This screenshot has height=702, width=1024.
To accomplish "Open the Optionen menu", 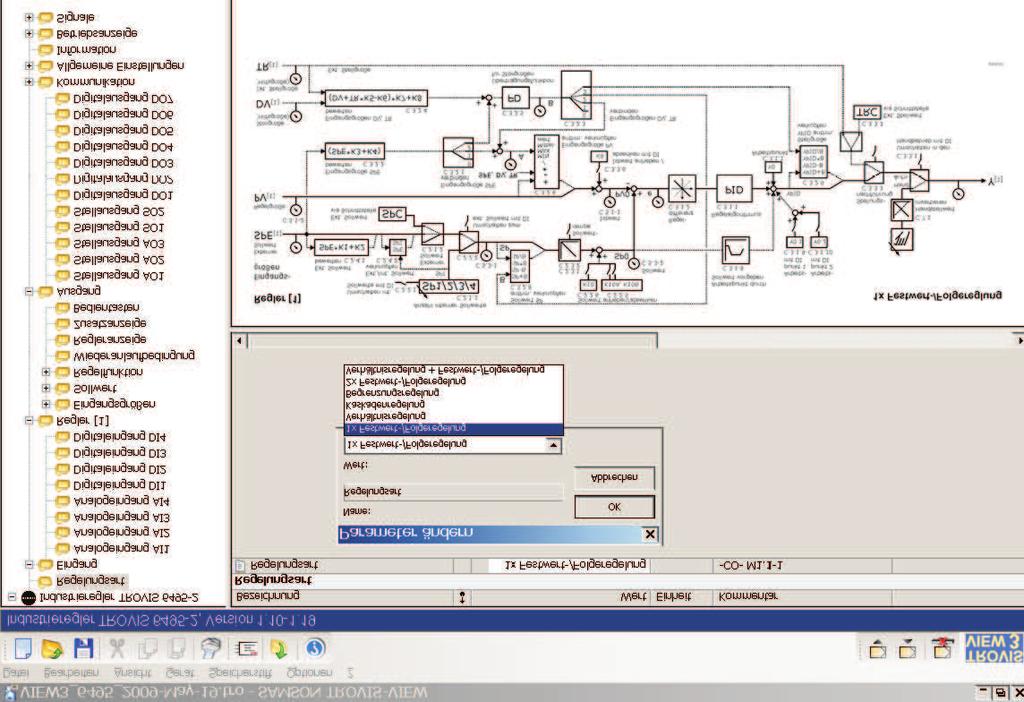I will [x=310, y=673].
